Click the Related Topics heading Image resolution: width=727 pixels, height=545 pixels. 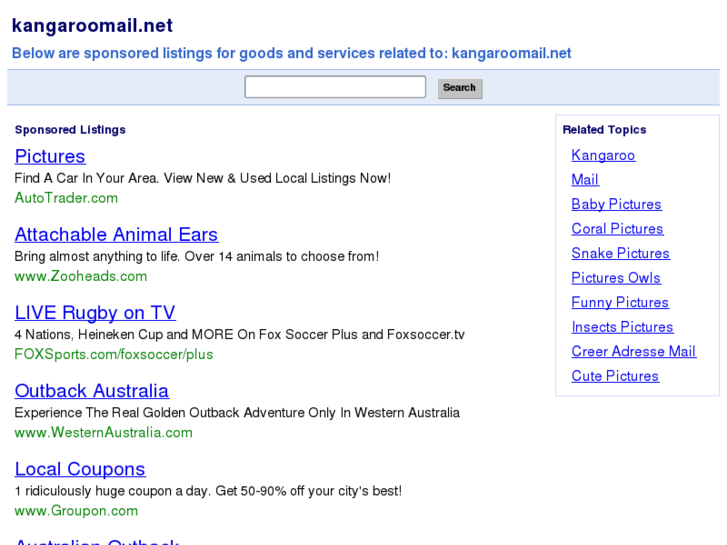click(604, 130)
